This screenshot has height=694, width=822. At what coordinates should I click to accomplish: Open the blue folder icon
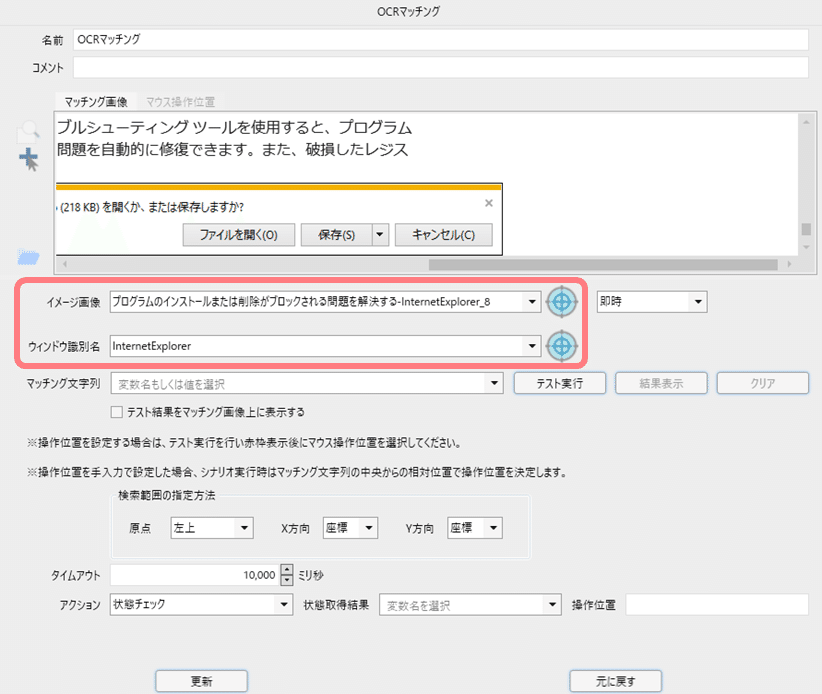(x=28, y=257)
